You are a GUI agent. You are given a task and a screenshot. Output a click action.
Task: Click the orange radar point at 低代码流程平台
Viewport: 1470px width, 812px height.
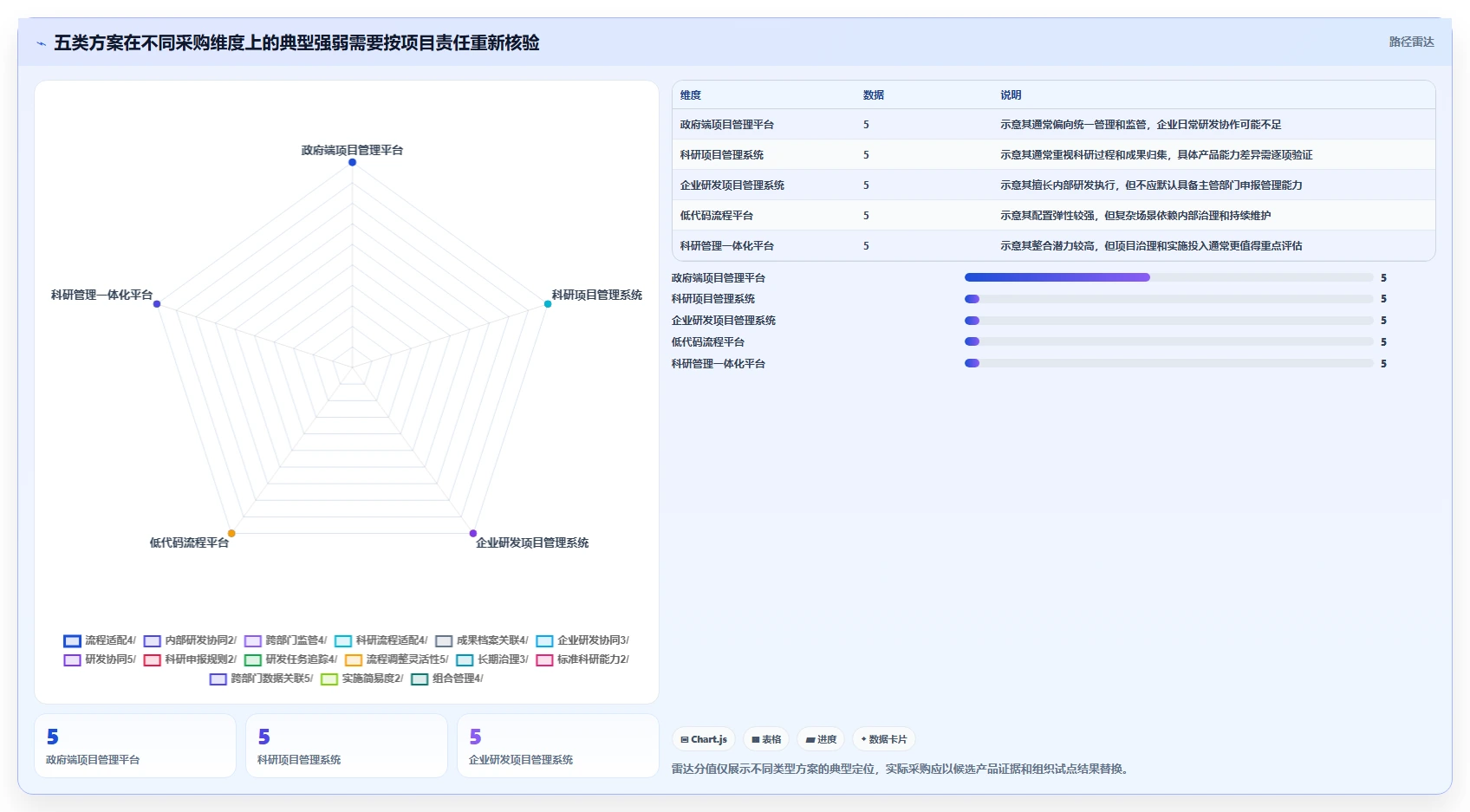pos(231,533)
